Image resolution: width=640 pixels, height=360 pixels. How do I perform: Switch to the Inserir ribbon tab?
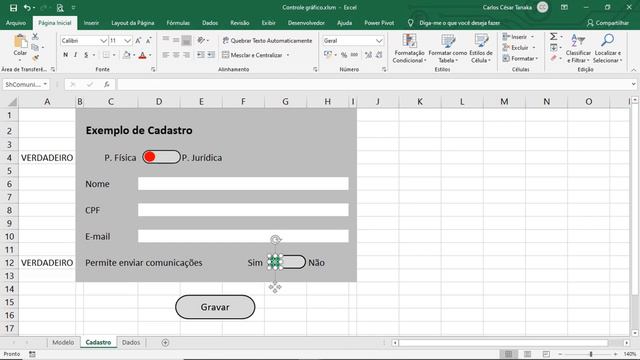[91, 23]
